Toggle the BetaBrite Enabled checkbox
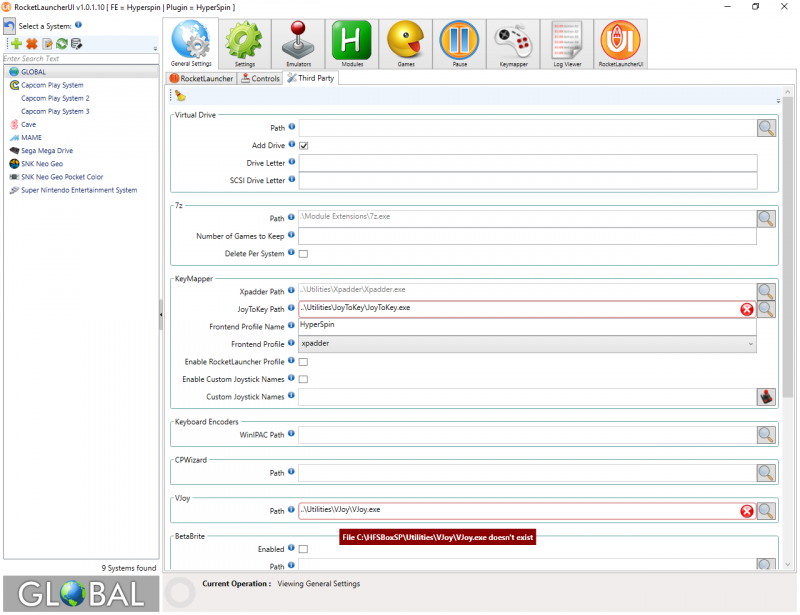Image resolution: width=800 pixels, height=615 pixels. [303, 549]
